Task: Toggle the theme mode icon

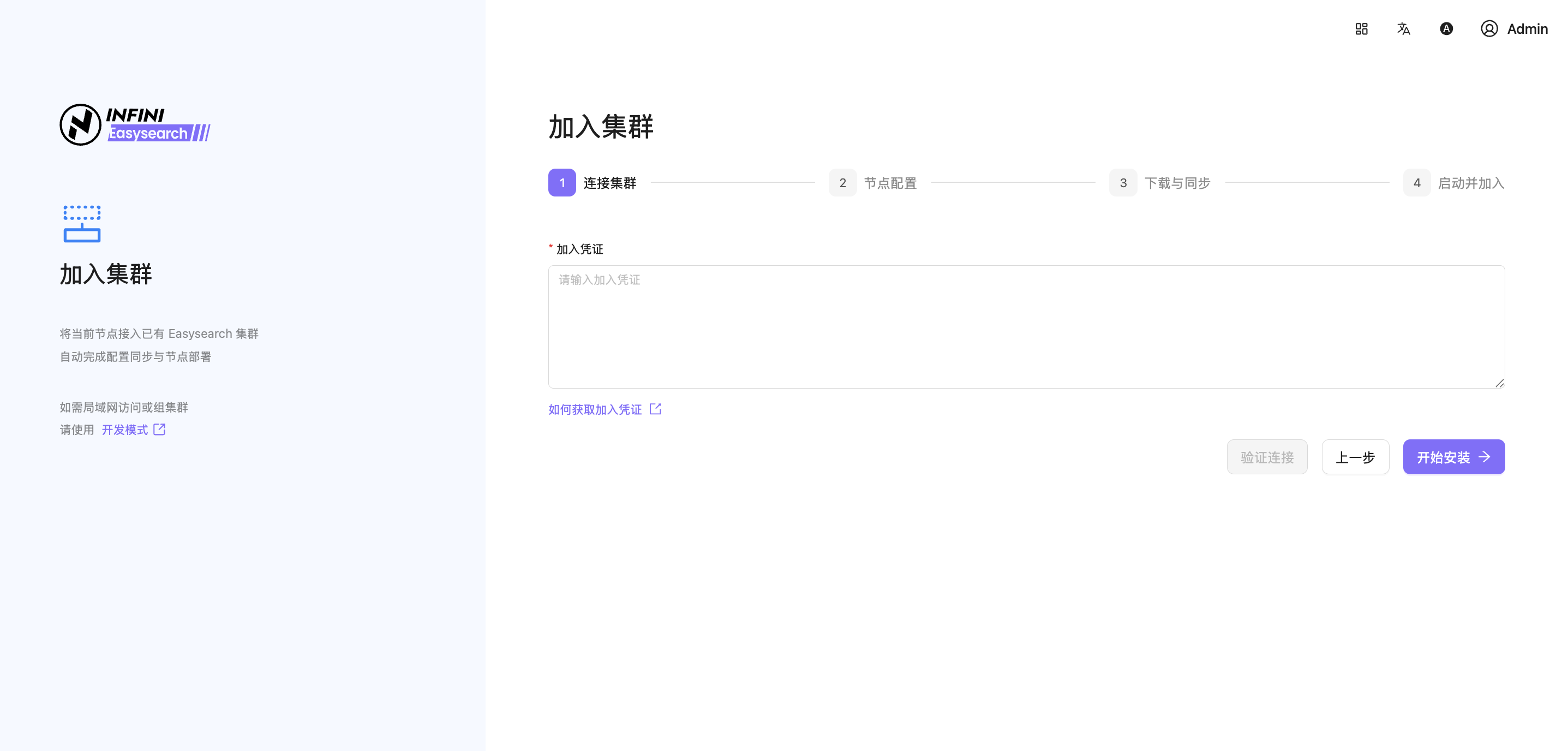Action: (x=1446, y=28)
